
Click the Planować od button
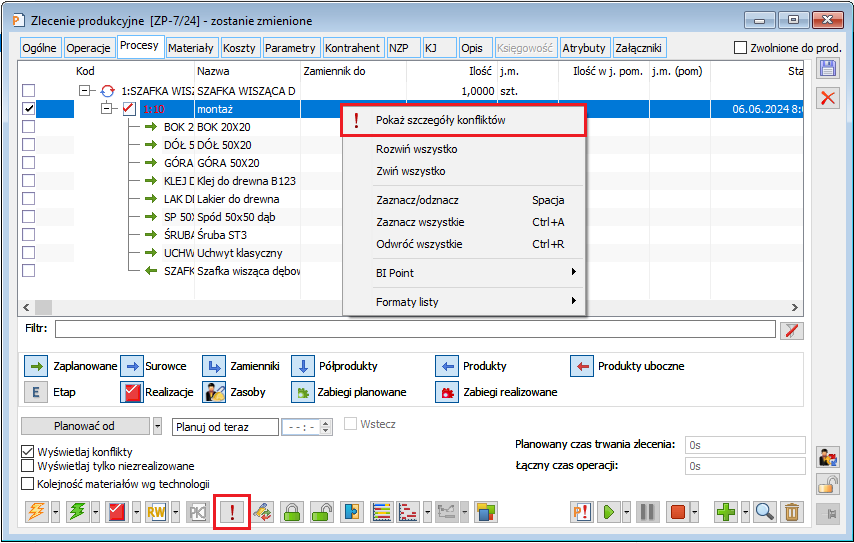(84, 426)
